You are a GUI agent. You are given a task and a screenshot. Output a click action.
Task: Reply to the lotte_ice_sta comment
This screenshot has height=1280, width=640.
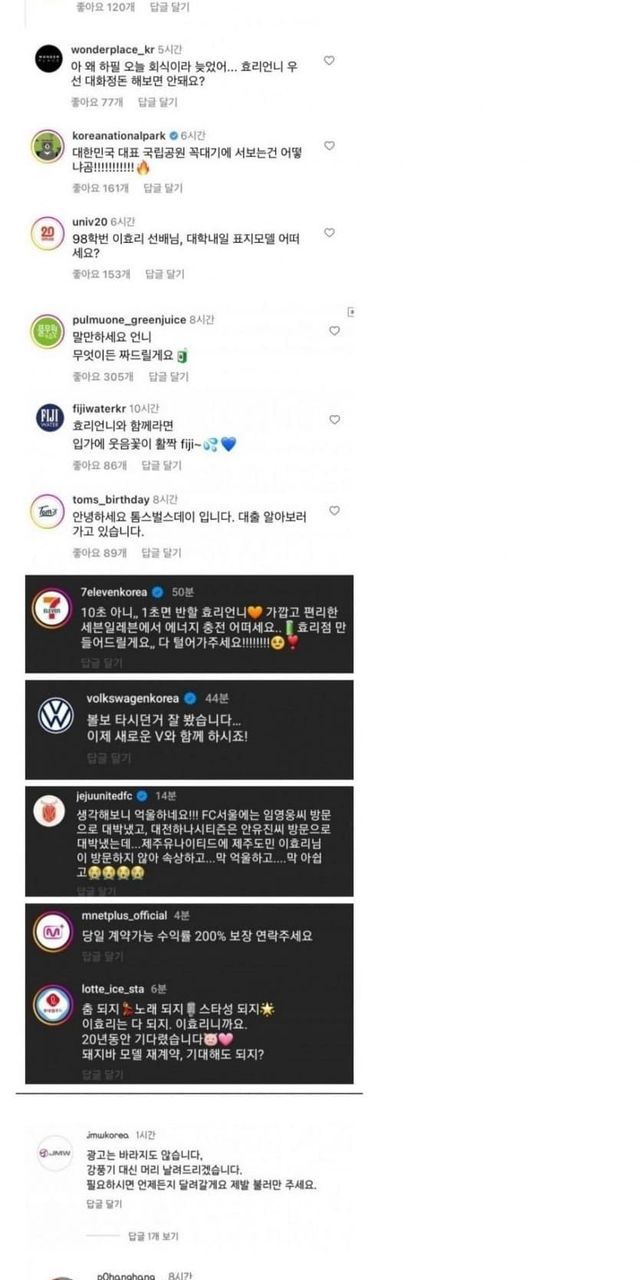102,1075
